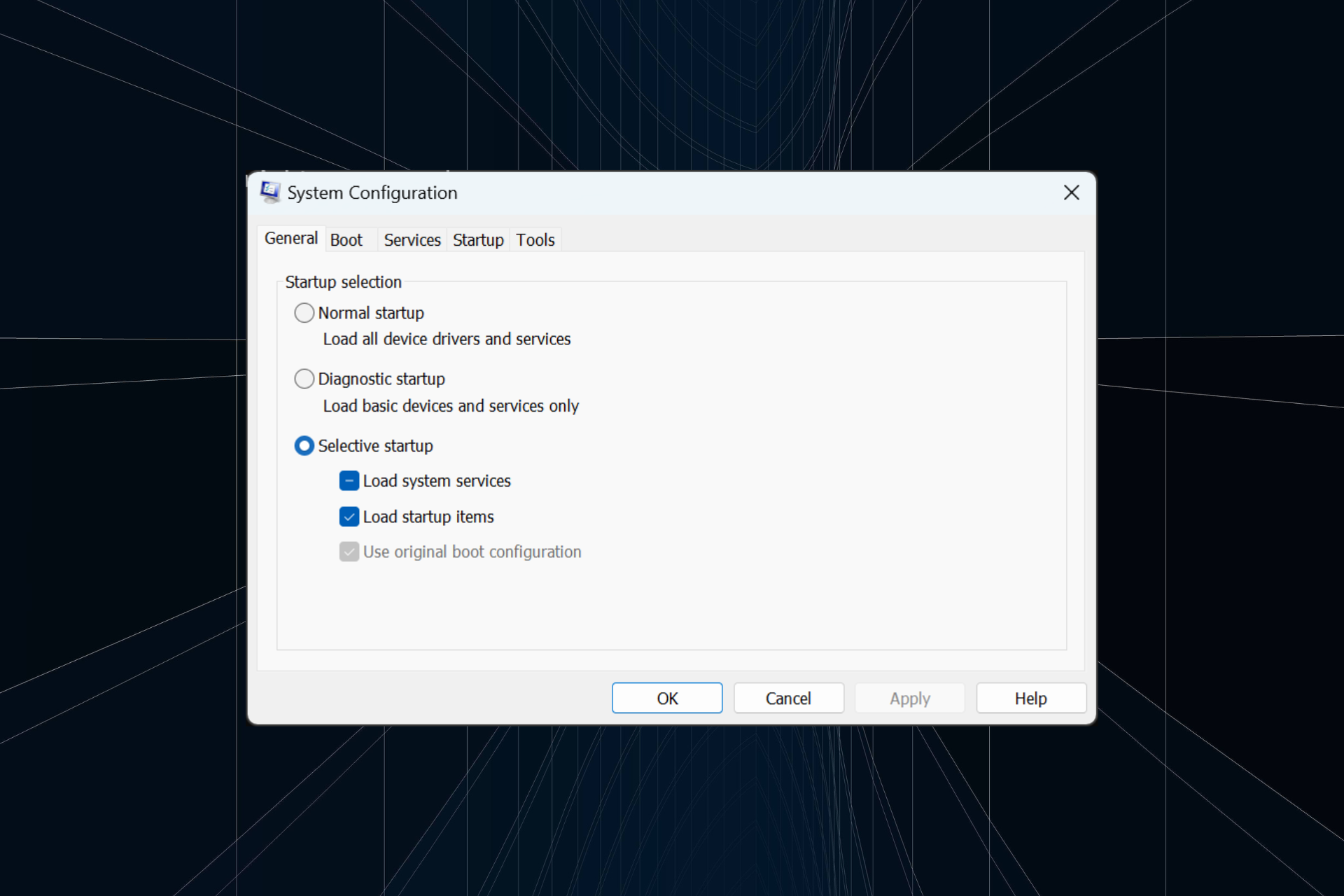Open Help for System Configuration
Viewport: 1344px width, 896px height.
1030,698
